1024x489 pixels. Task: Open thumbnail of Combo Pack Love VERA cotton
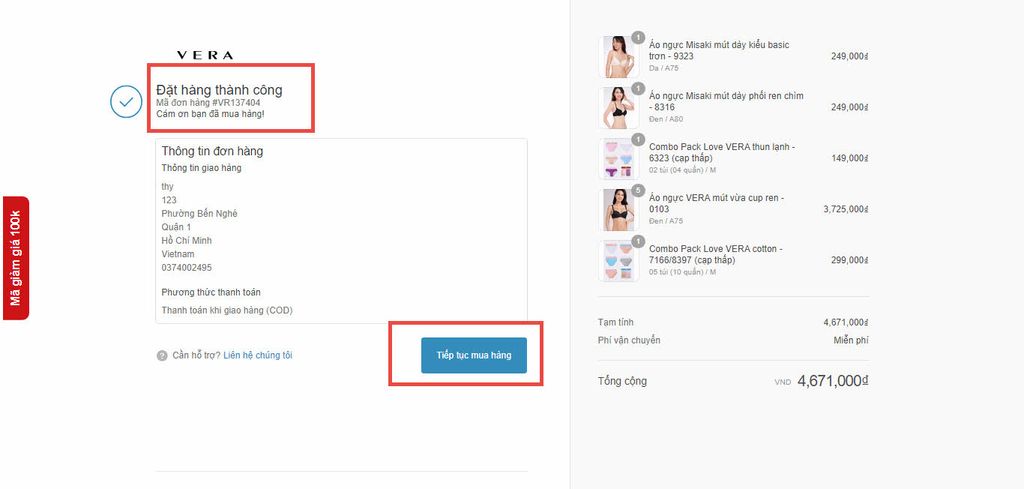[618, 260]
